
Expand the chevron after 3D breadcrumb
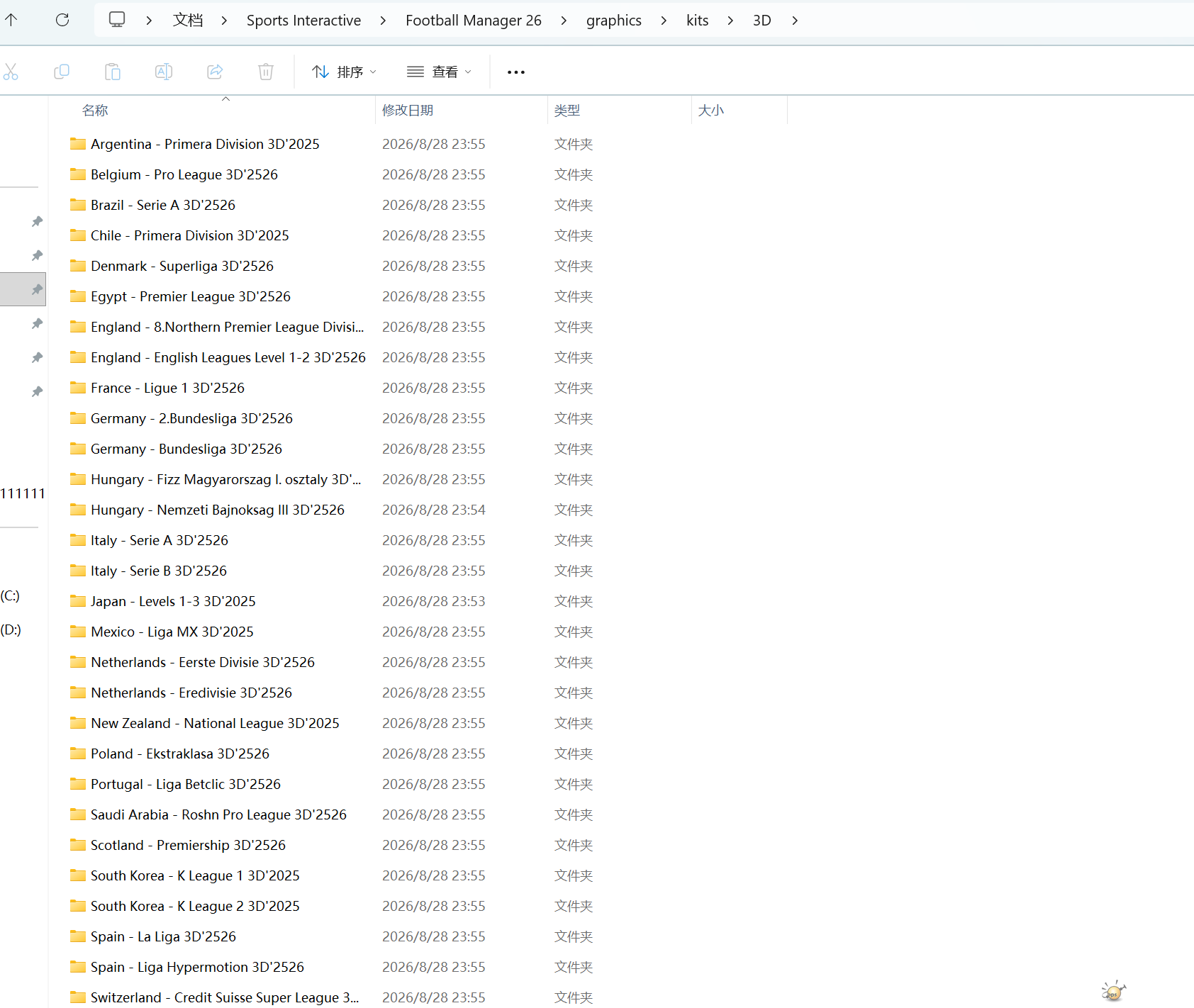[x=795, y=21]
